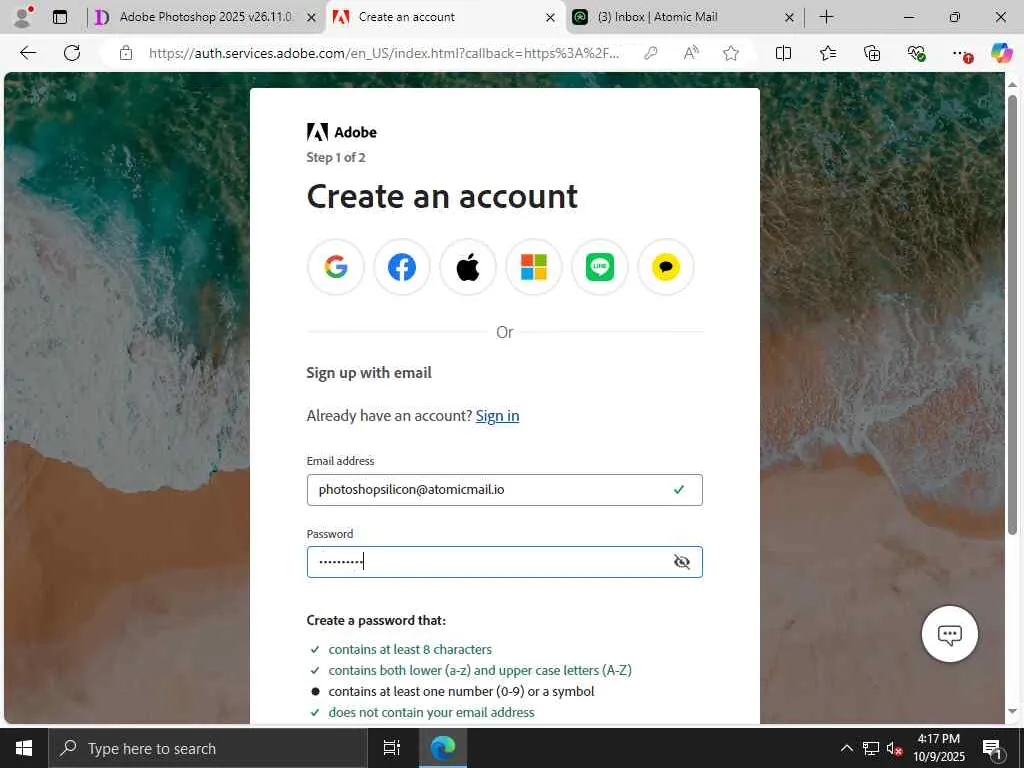Click the taskbar search box
Viewport: 1024px width, 768px height.
pos(208,748)
